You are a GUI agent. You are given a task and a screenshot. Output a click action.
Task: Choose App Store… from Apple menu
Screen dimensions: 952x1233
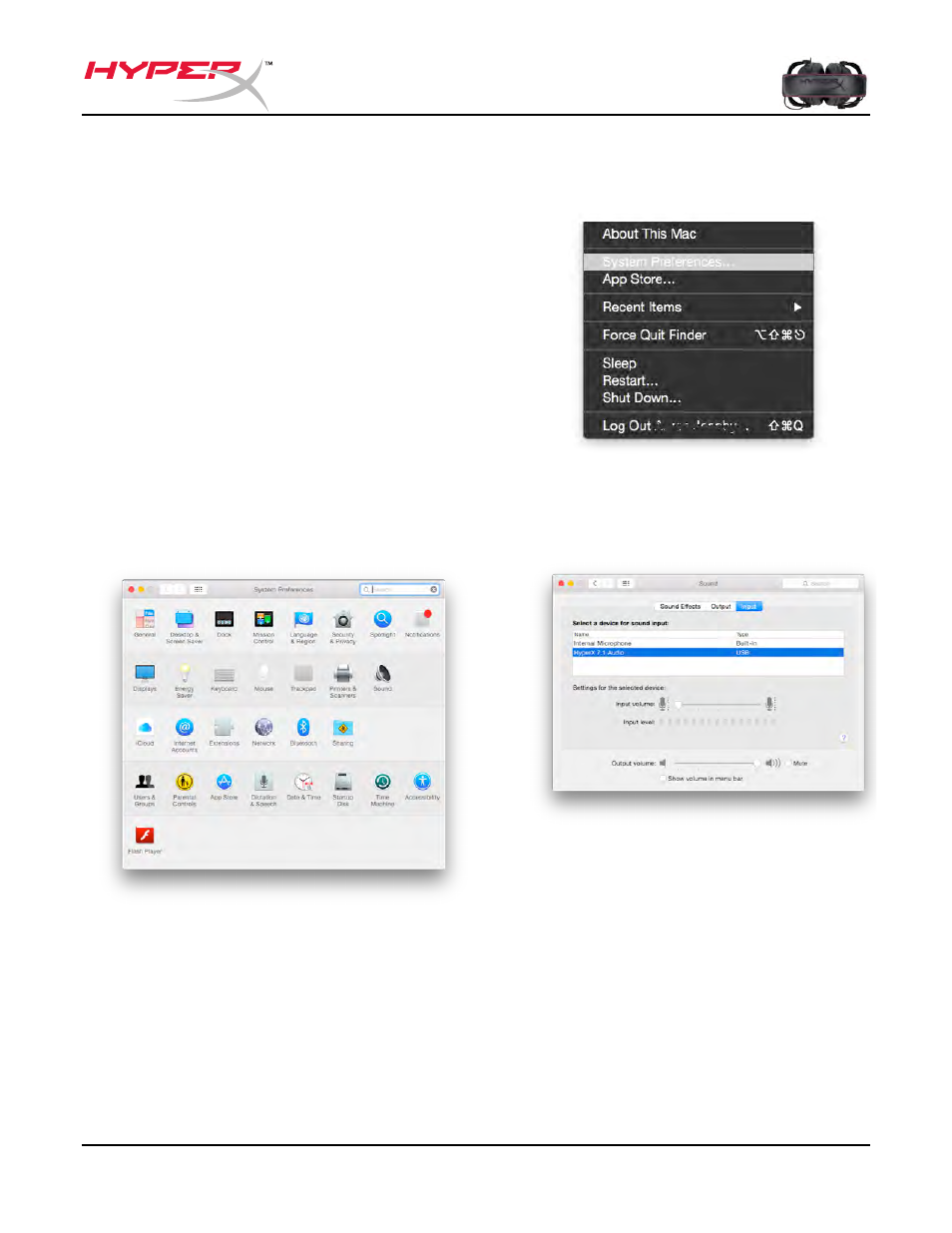[x=699, y=280]
